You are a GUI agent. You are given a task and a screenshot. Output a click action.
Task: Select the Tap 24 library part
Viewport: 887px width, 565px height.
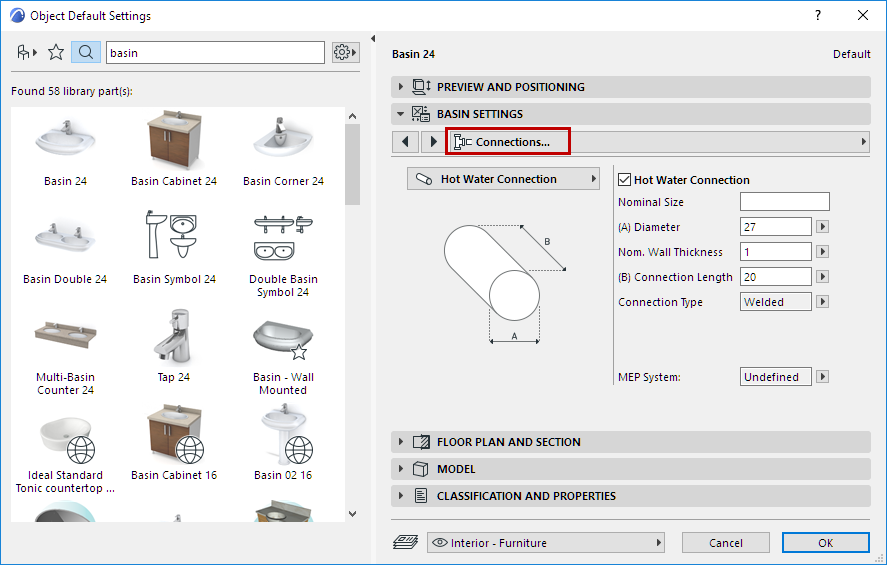[x=174, y=345]
